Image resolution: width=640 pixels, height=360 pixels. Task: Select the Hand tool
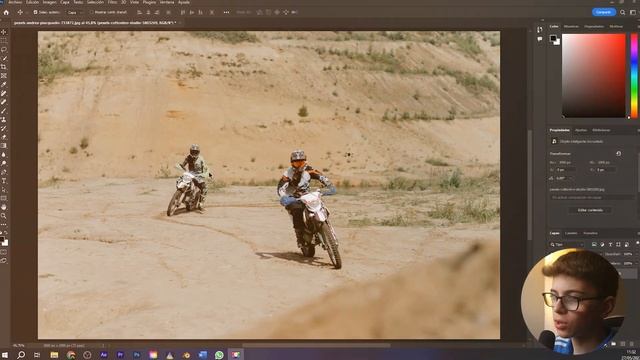[4, 207]
